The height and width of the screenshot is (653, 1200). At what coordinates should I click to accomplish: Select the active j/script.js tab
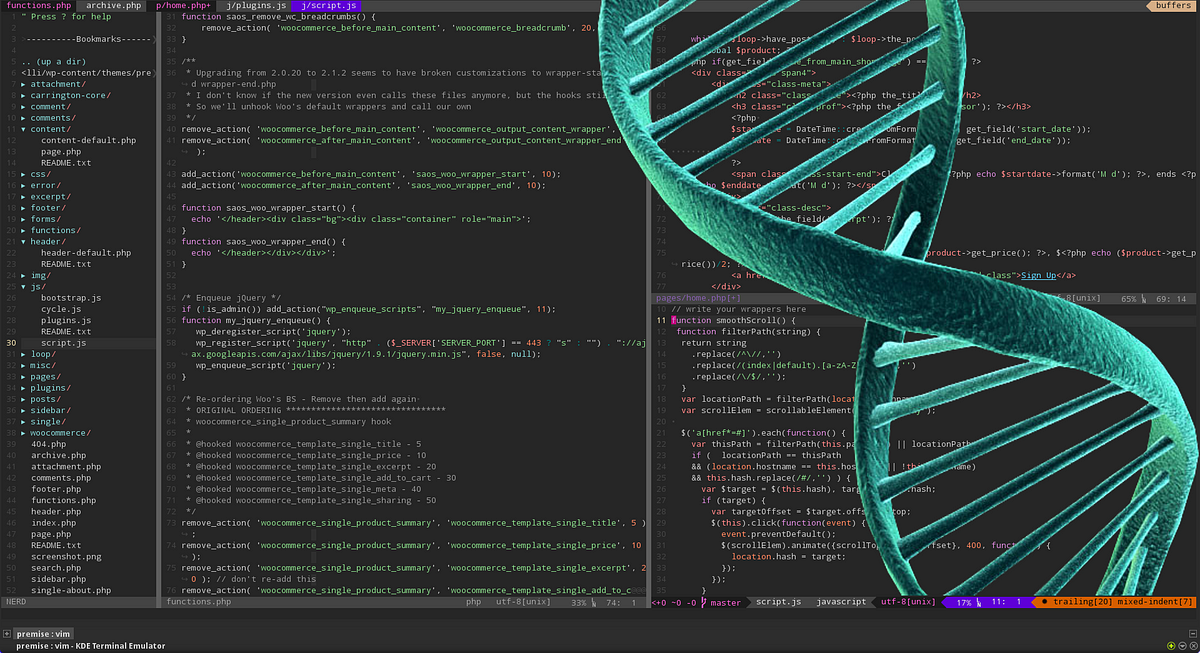(x=329, y=6)
